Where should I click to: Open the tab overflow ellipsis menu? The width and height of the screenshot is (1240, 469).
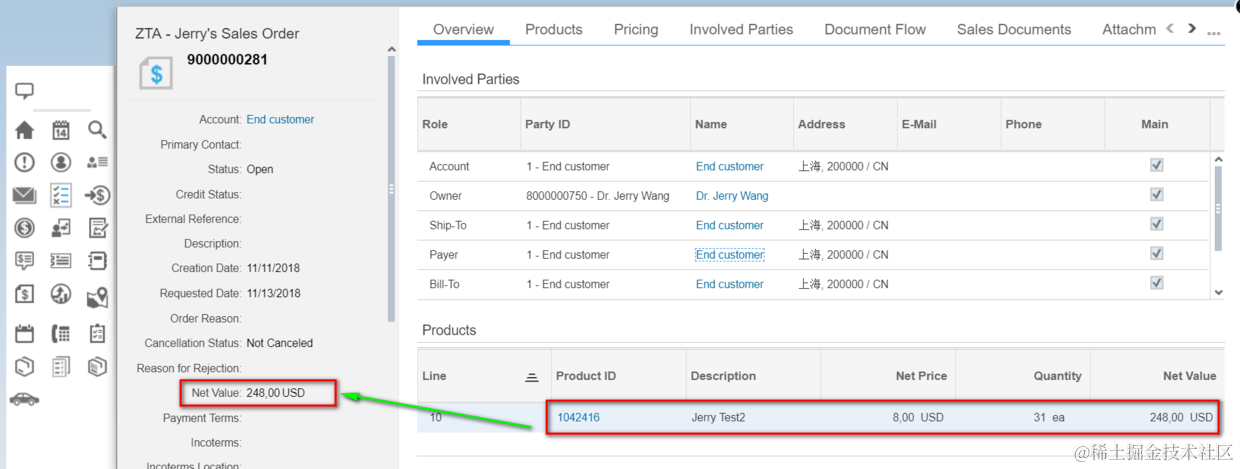[1215, 33]
